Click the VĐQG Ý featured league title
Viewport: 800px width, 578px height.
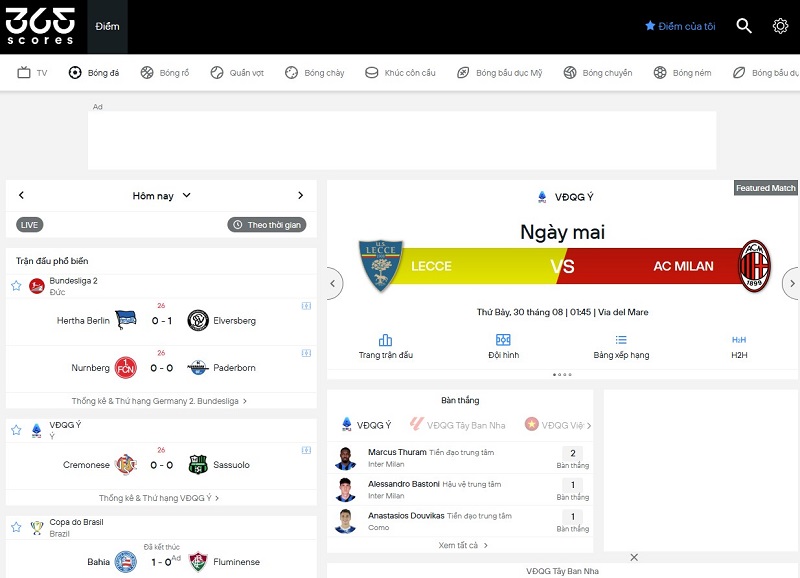(574, 197)
